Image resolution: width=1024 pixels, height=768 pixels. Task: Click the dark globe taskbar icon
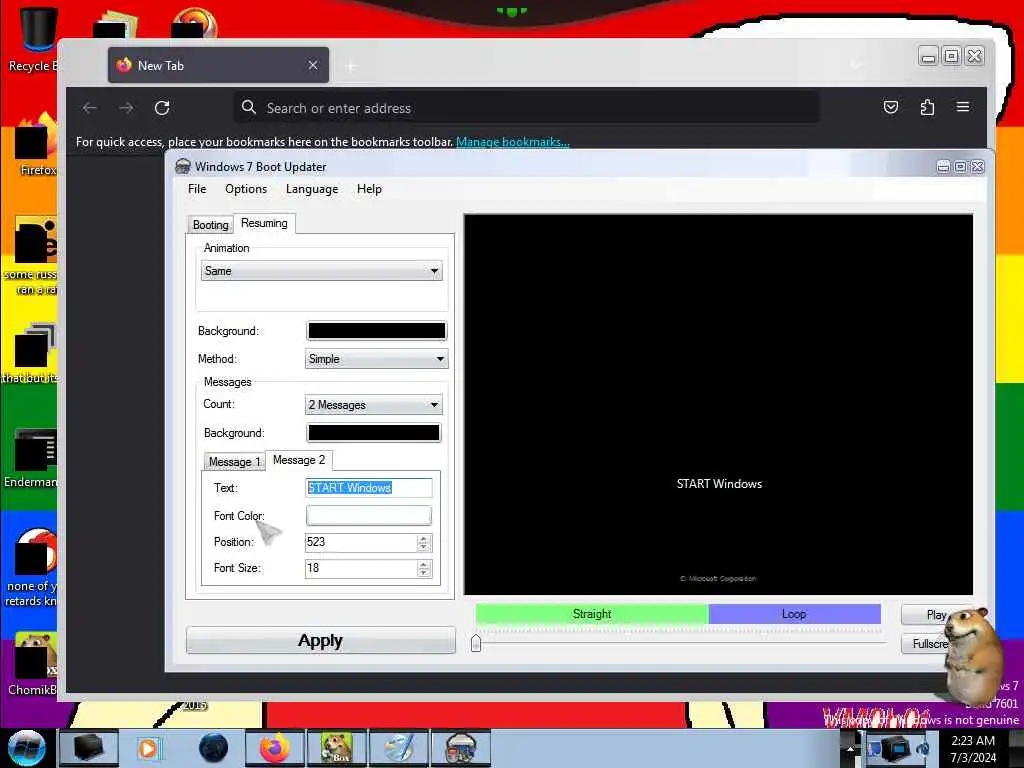213,748
